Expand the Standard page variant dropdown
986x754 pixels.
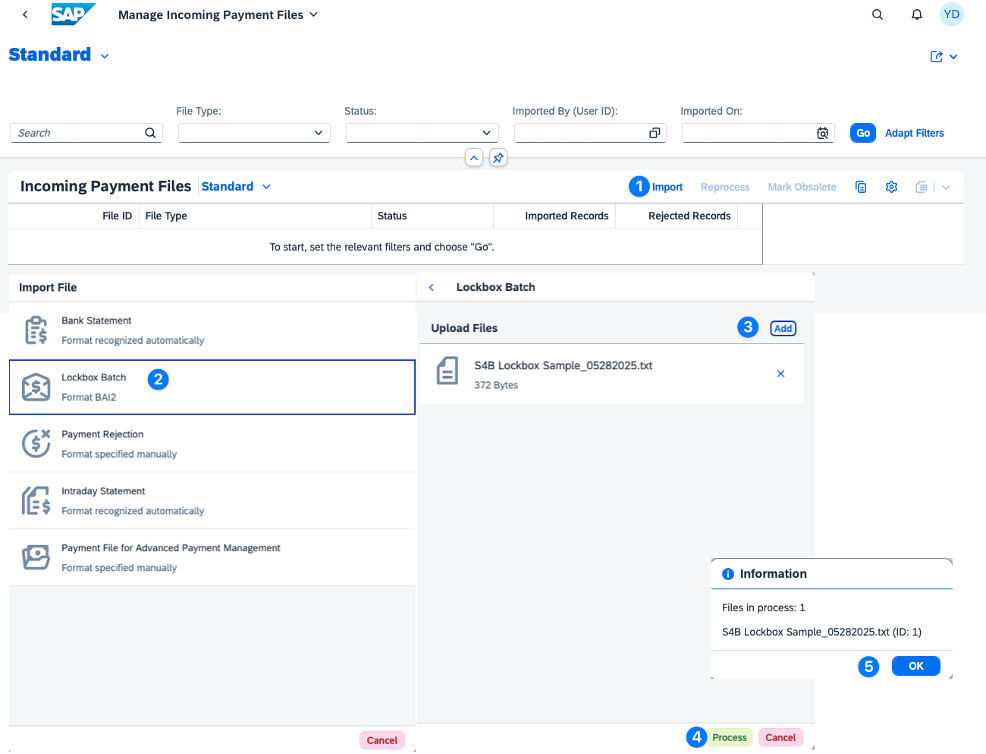[104, 56]
